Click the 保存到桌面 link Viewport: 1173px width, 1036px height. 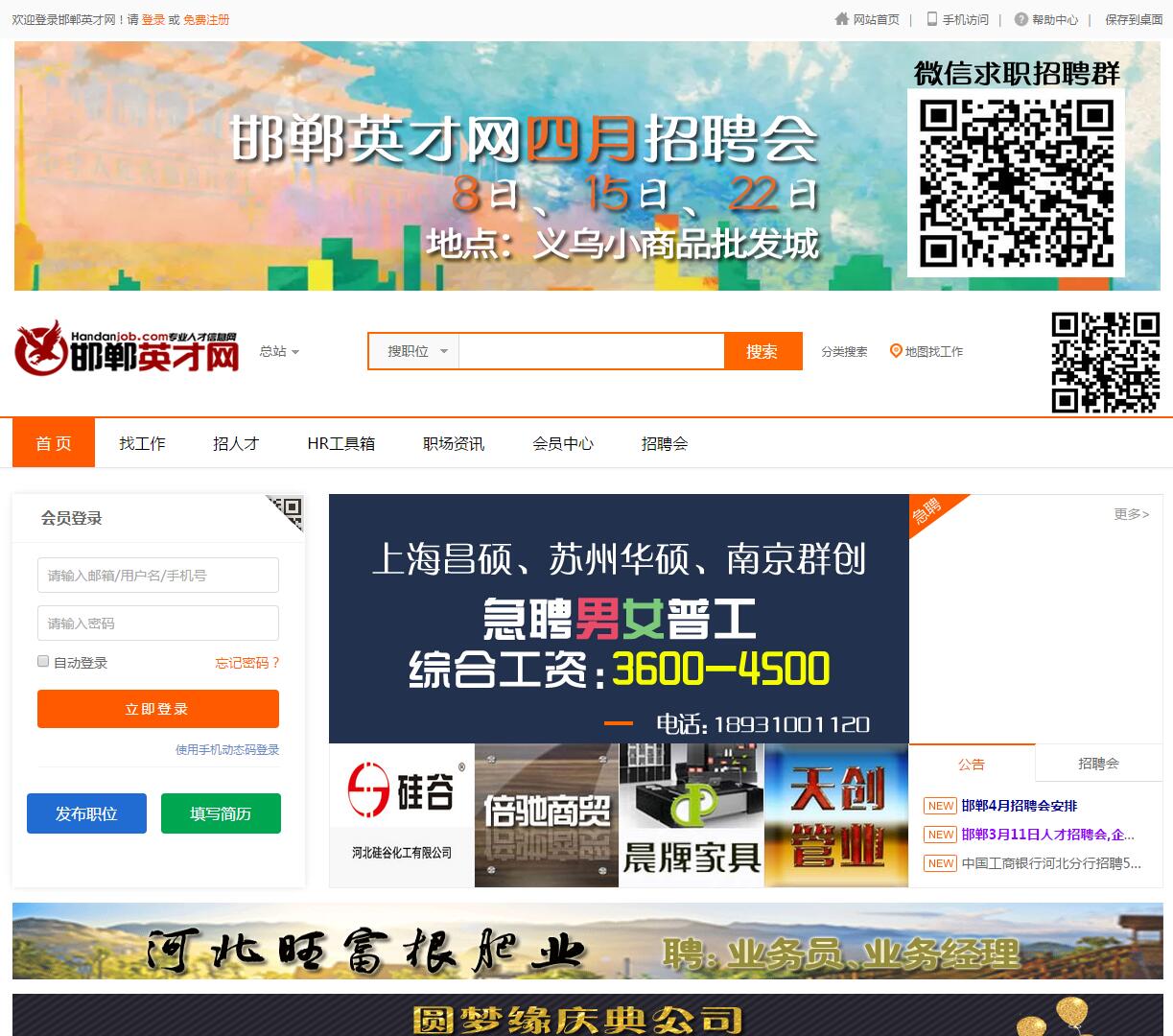1134,19
